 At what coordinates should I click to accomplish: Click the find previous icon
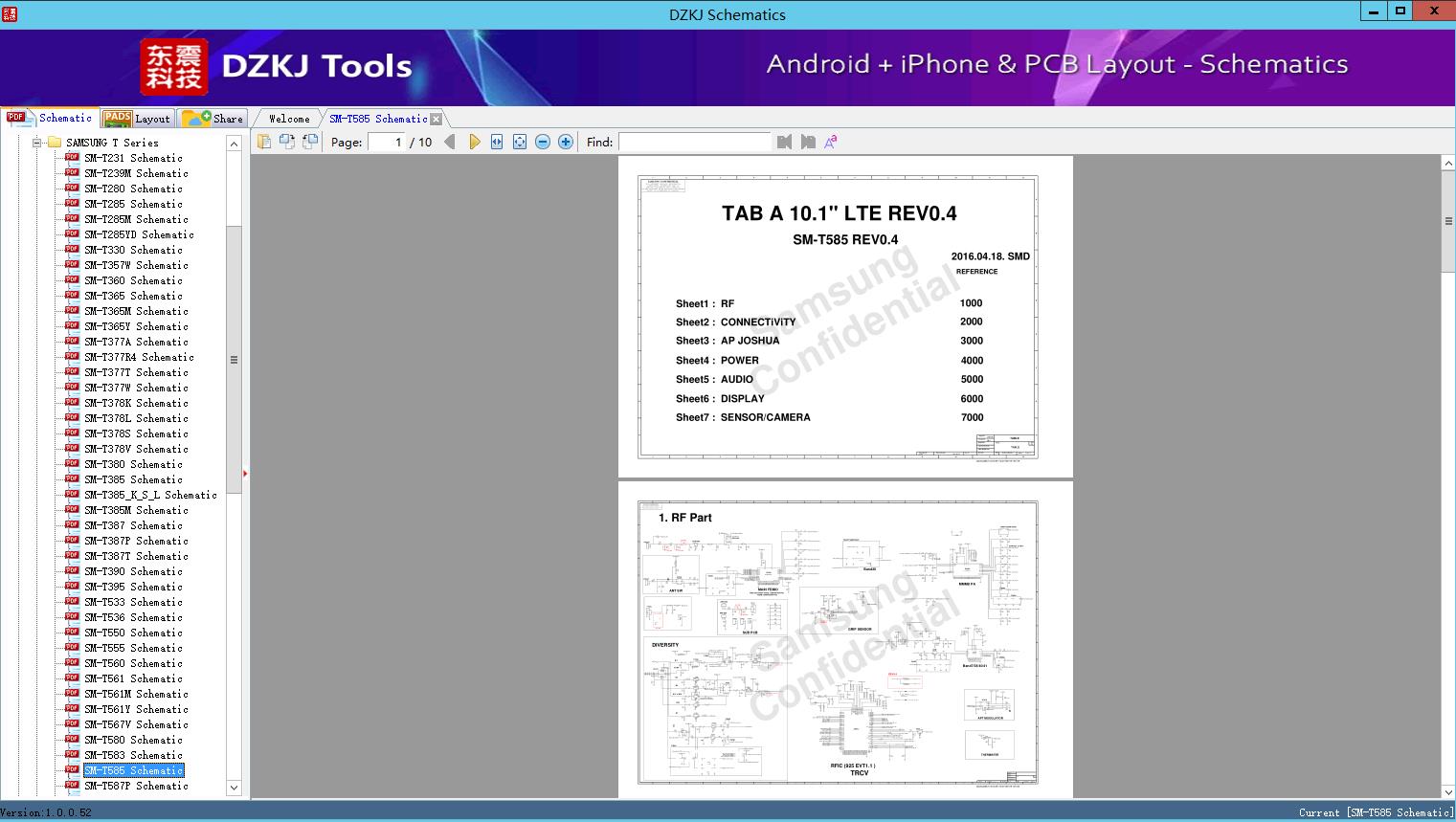coord(785,142)
